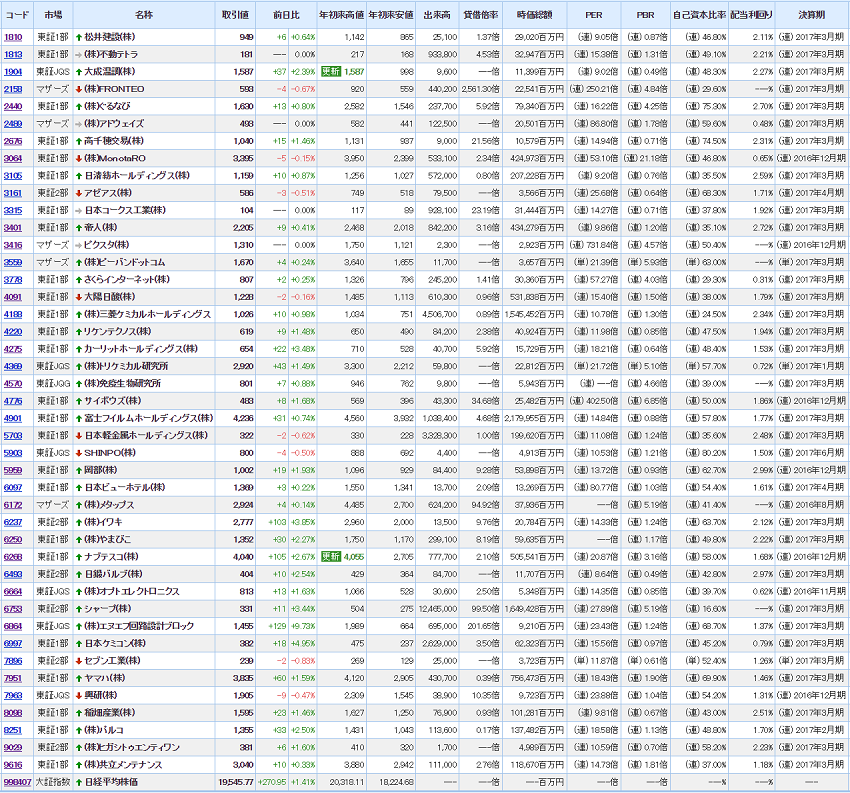This screenshot has width=850, height=793.
Task: Click the flat arrow beside ピクスタ(株)
Action: (x=79, y=246)
